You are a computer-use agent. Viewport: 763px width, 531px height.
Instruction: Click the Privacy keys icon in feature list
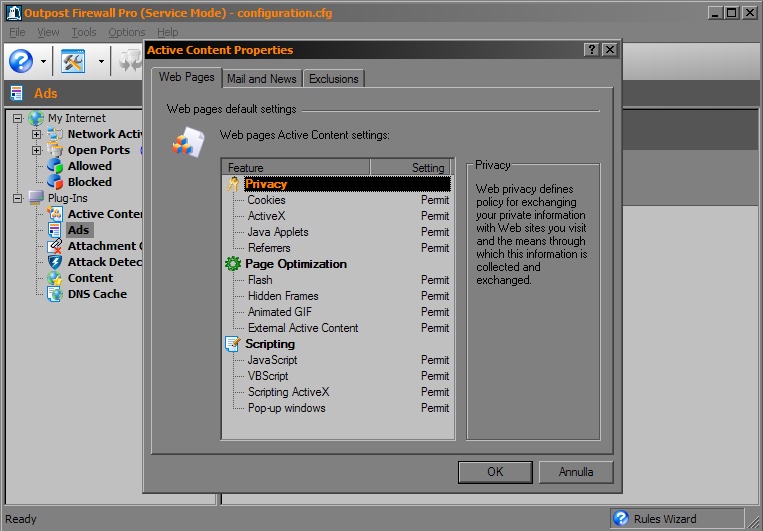(233, 184)
